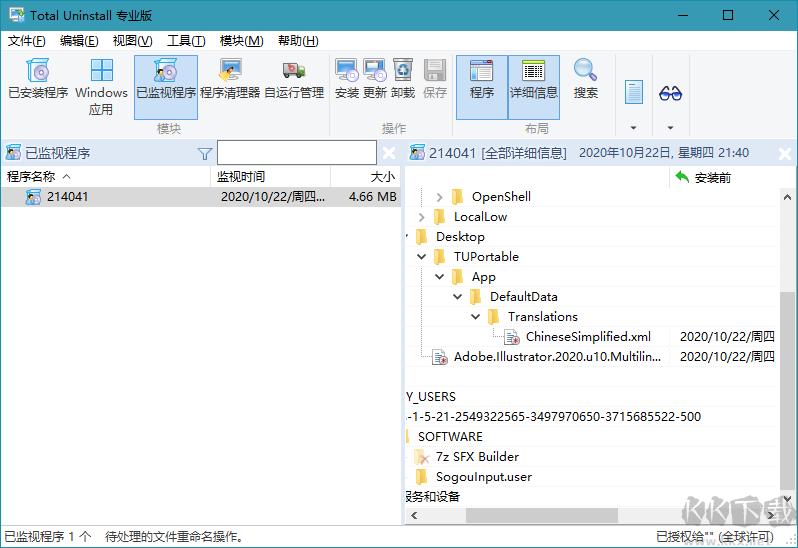Open the Windows 应用 module
This screenshot has height=548, width=798.
[101, 87]
